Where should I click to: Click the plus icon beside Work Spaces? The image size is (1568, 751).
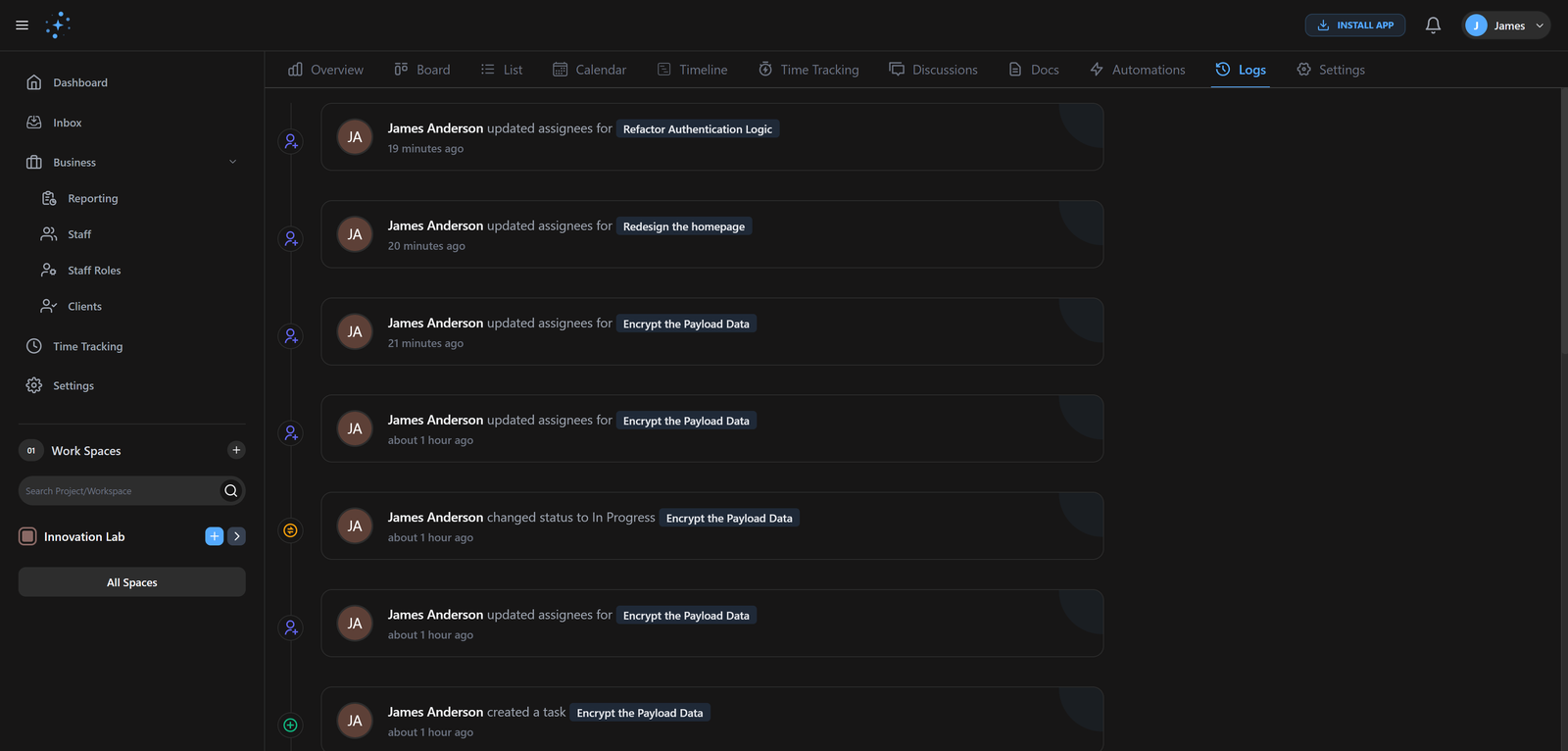click(x=236, y=450)
